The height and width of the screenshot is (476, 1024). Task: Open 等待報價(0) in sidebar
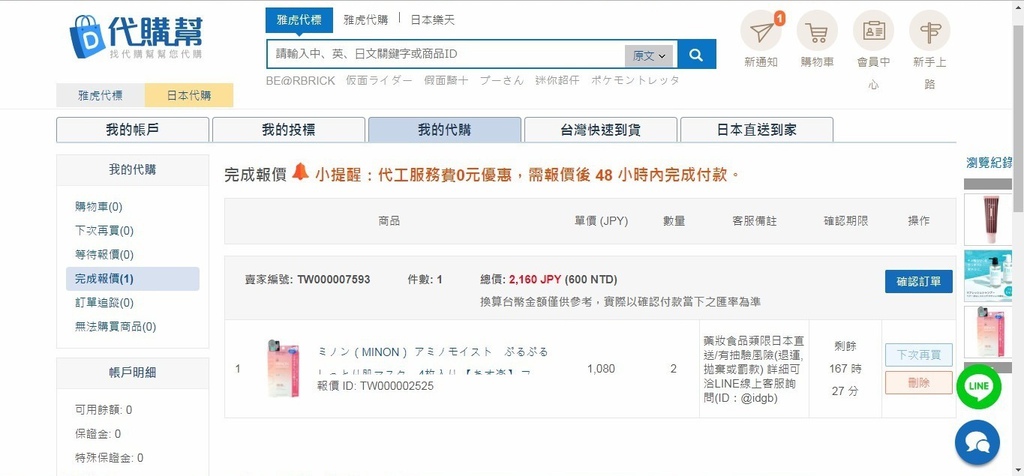(x=104, y=255)
